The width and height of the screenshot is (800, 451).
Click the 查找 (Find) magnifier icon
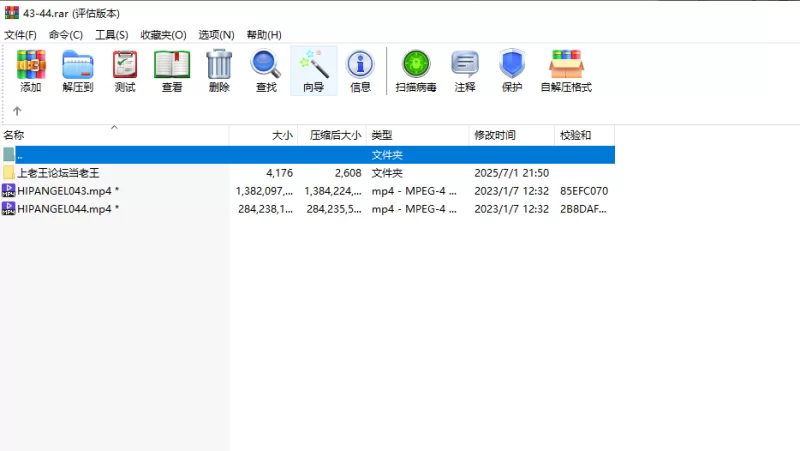coord(266,64)
